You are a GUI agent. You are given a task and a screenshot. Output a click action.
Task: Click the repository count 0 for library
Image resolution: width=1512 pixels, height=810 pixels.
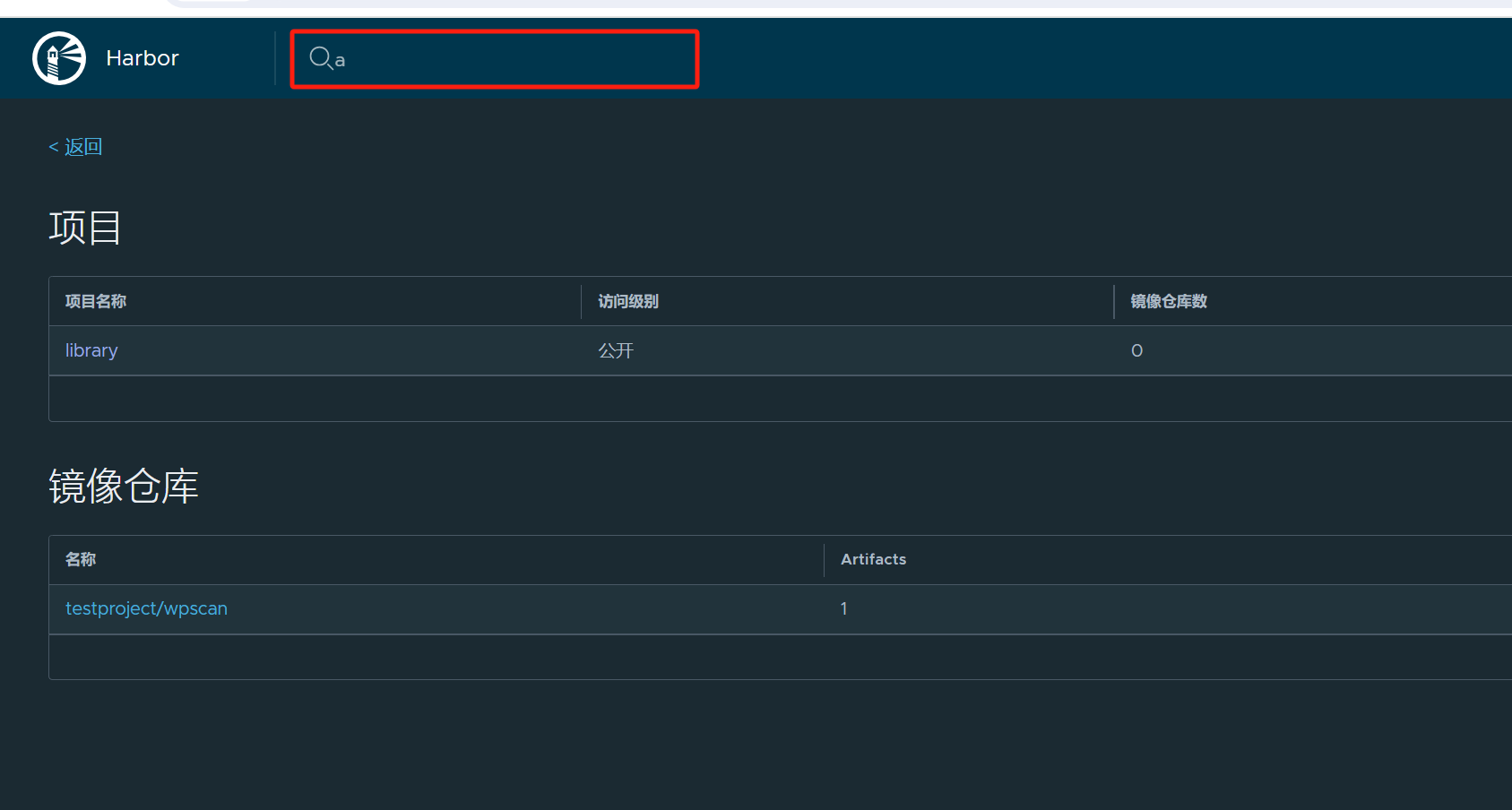pyautogui.click(x=1136, y=350)
